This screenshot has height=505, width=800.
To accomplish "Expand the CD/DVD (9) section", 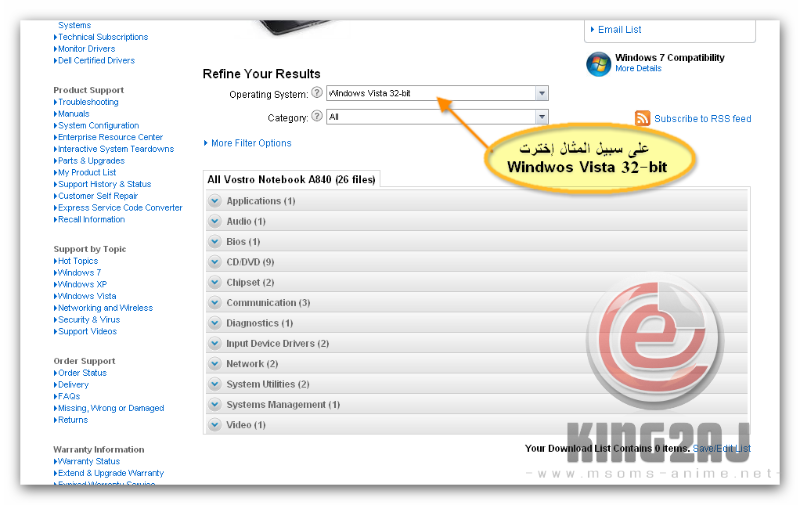I will point(250,262).
